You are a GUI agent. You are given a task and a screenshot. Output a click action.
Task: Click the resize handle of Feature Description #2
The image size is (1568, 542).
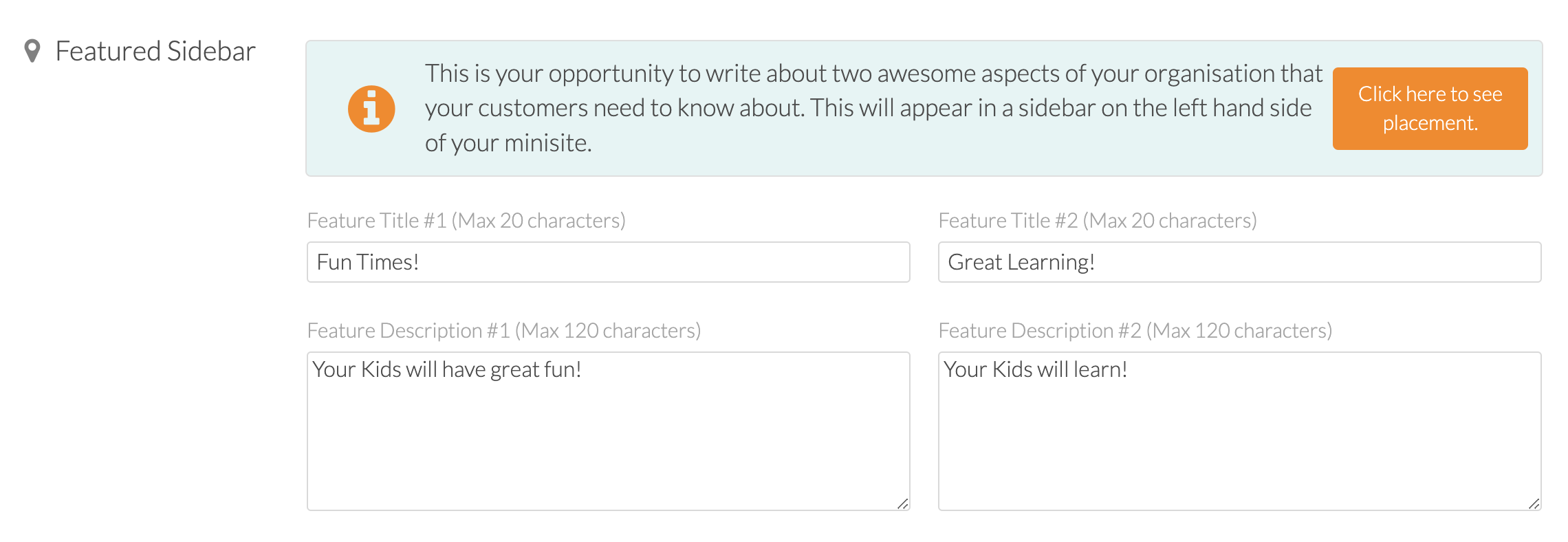click(x=1534, y=503)
